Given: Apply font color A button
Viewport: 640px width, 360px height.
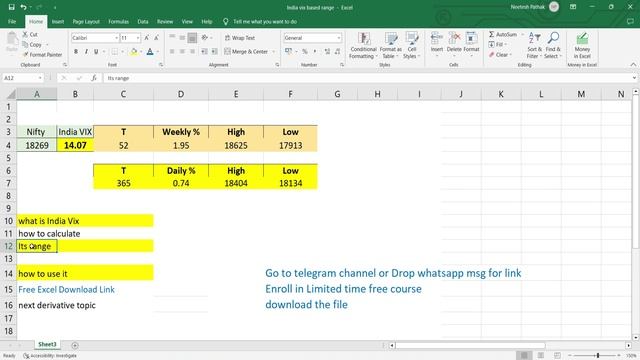Looking at the screenshot, I should click(x=150, y=51).
